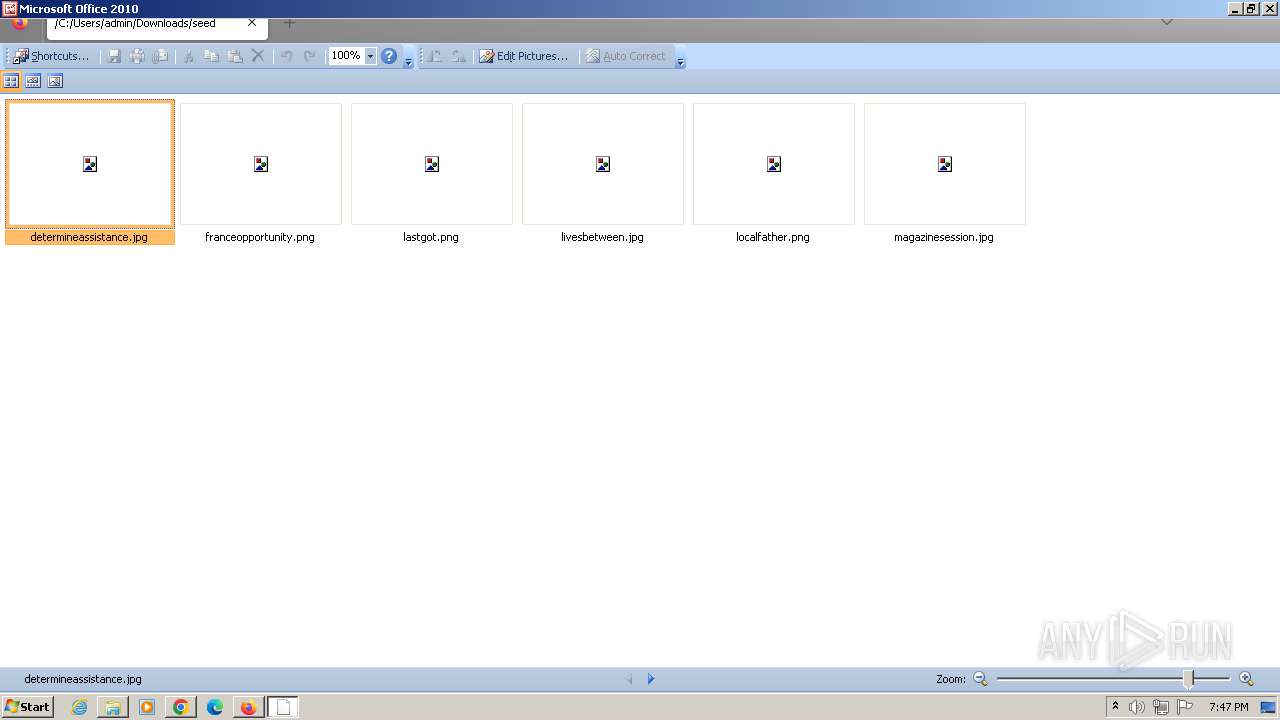Click the localfather.png file name label
The width and height of the screenshot is (1280, 720).
point(773,237)
